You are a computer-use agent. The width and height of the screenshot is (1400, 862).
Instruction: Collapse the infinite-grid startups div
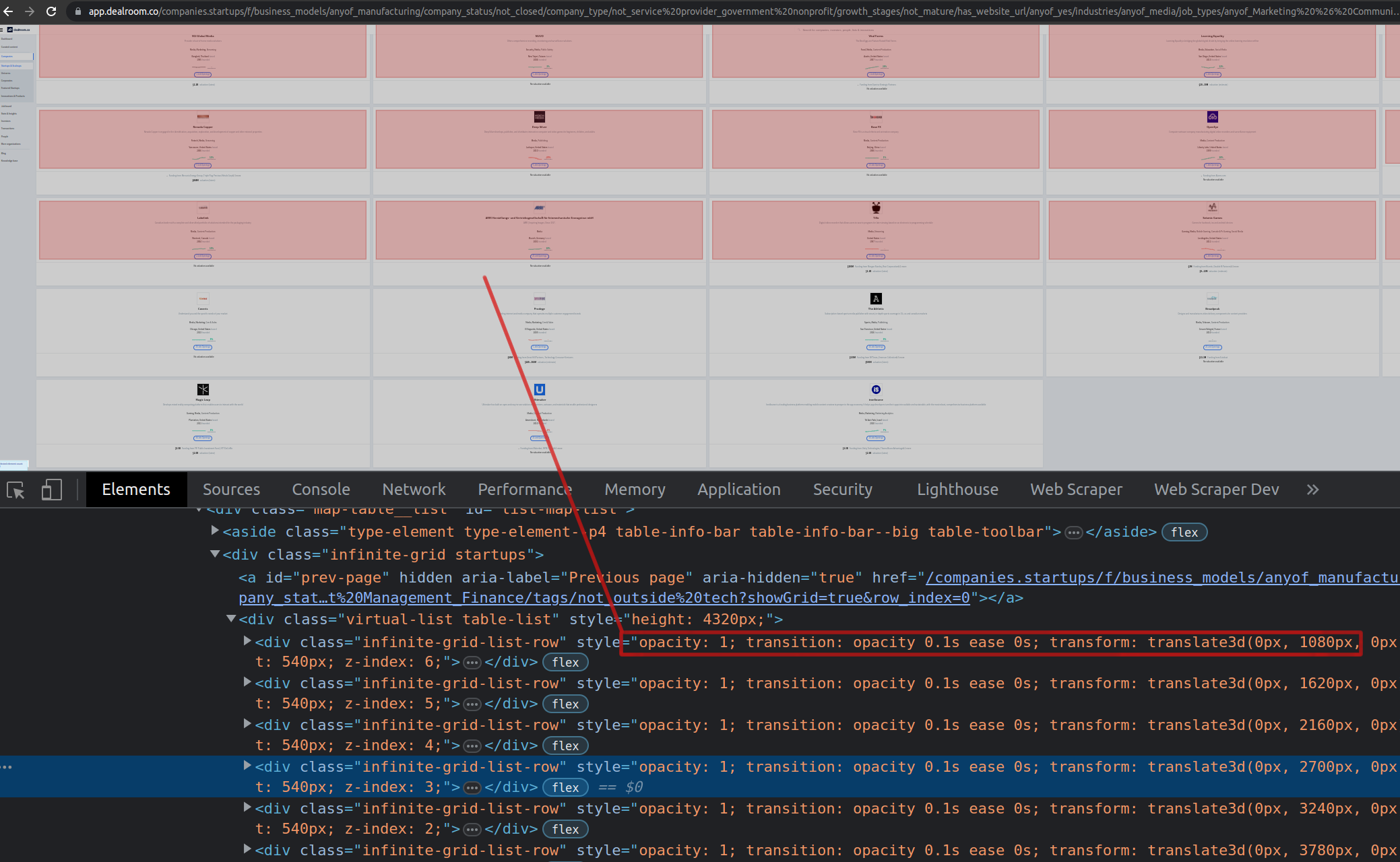pos(215,554)
